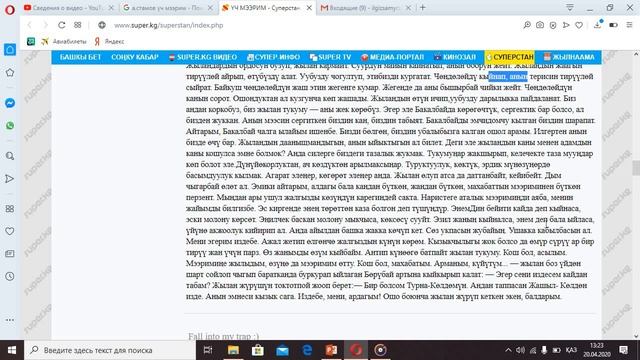Screen dimensions: 640x360
Task: Open the downloads icon in toolbar
Action: (598, 24)
